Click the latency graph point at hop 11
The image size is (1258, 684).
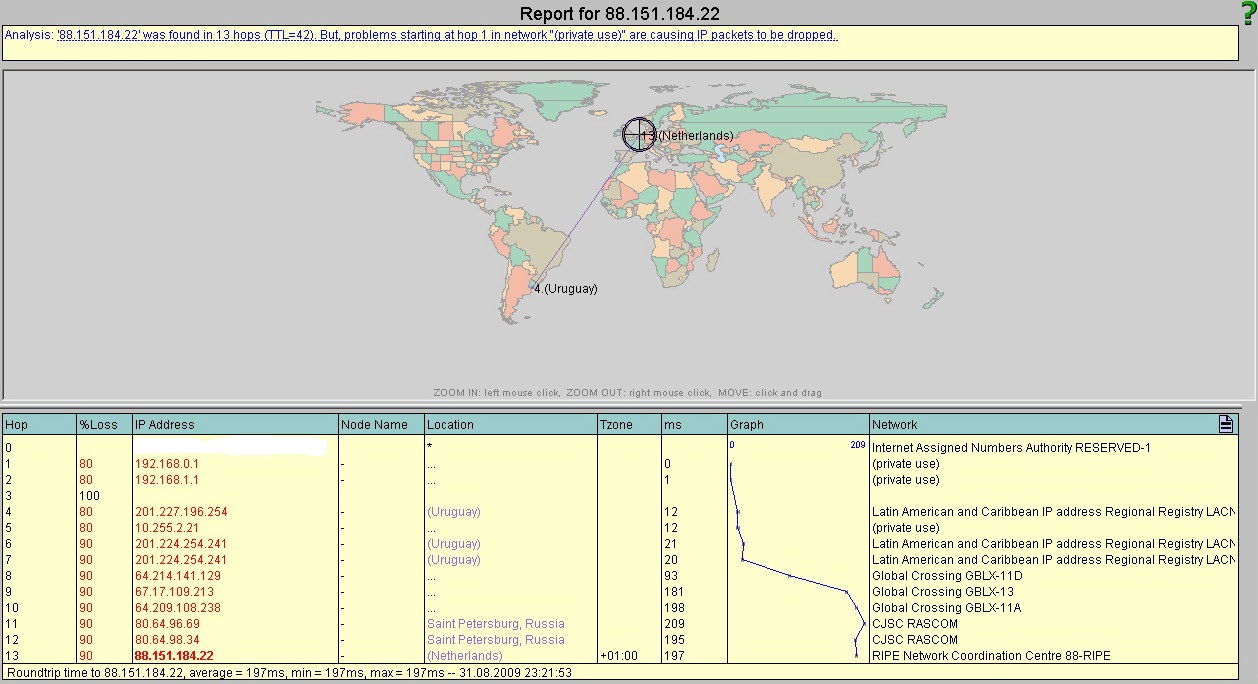(x=863, y=624)
